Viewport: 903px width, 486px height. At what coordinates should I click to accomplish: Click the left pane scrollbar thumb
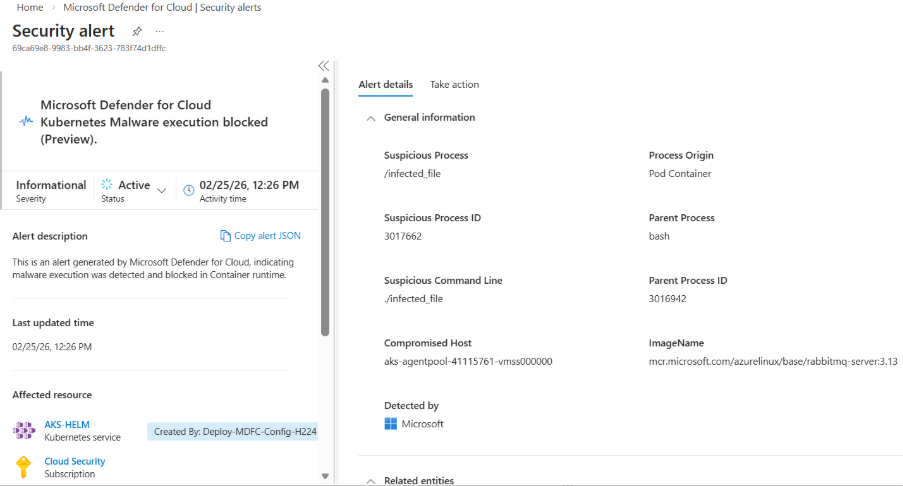pos(325,212)
